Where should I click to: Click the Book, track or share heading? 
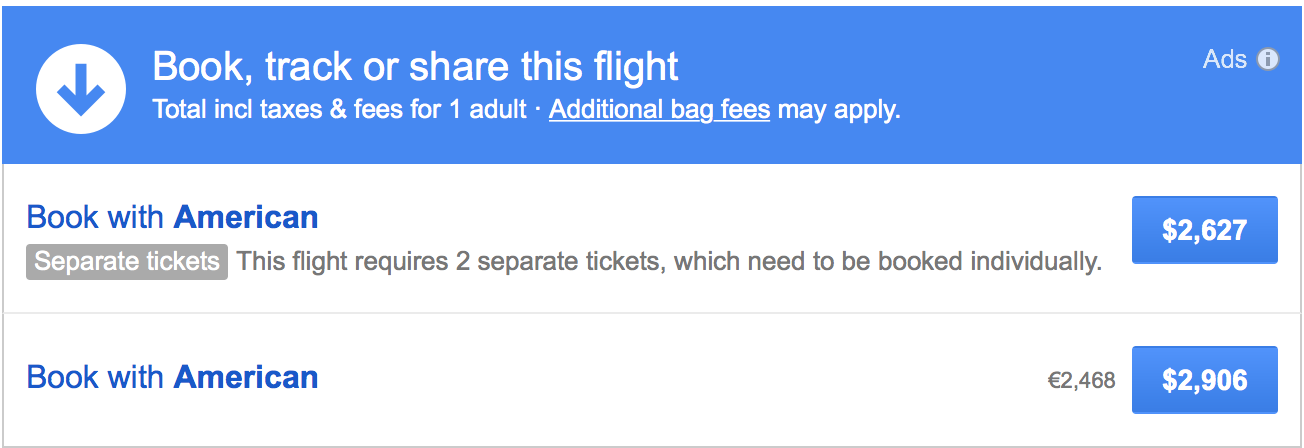[415, 66]
